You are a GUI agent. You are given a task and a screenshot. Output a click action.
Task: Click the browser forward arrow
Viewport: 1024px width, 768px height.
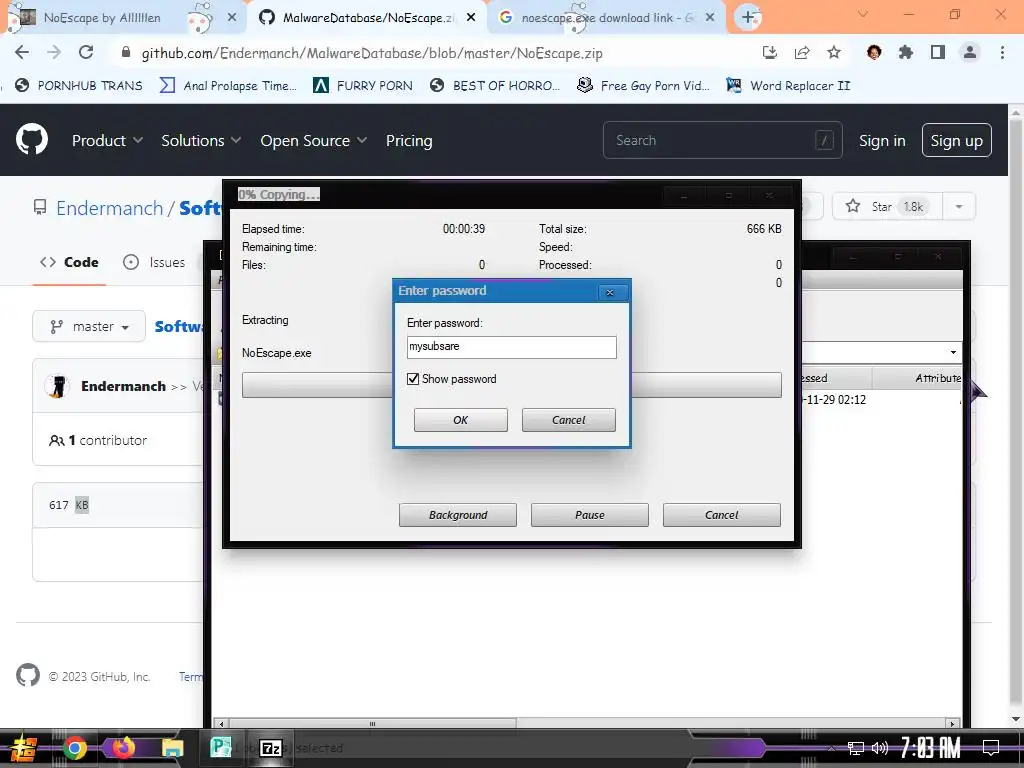tap(54, 52)
